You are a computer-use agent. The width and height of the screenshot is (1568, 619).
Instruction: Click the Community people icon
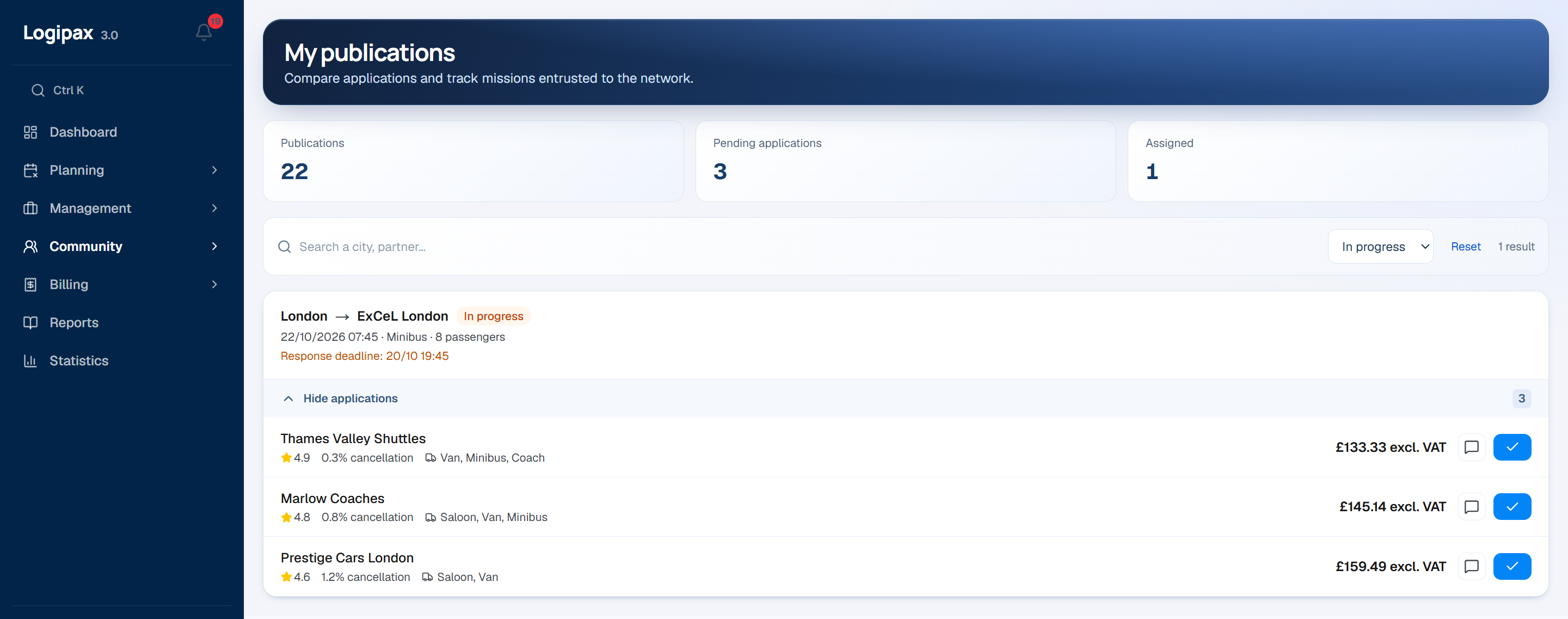coord(30,247)
